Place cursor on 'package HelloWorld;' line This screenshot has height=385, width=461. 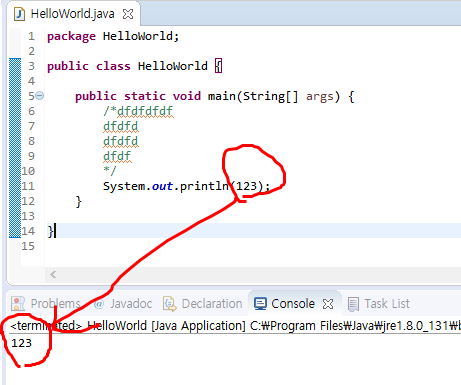coord(113,36)
